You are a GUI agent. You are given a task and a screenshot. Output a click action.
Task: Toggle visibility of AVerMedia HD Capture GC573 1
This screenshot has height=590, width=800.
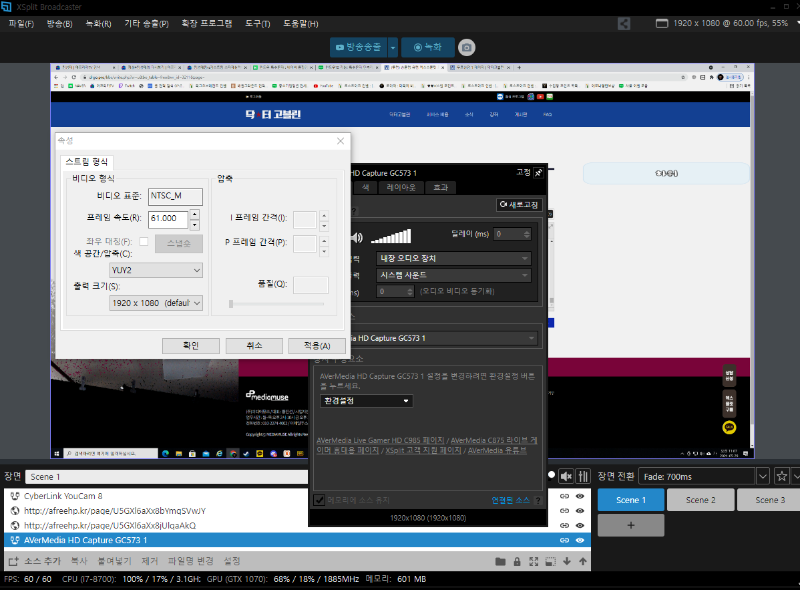(580, 540)
